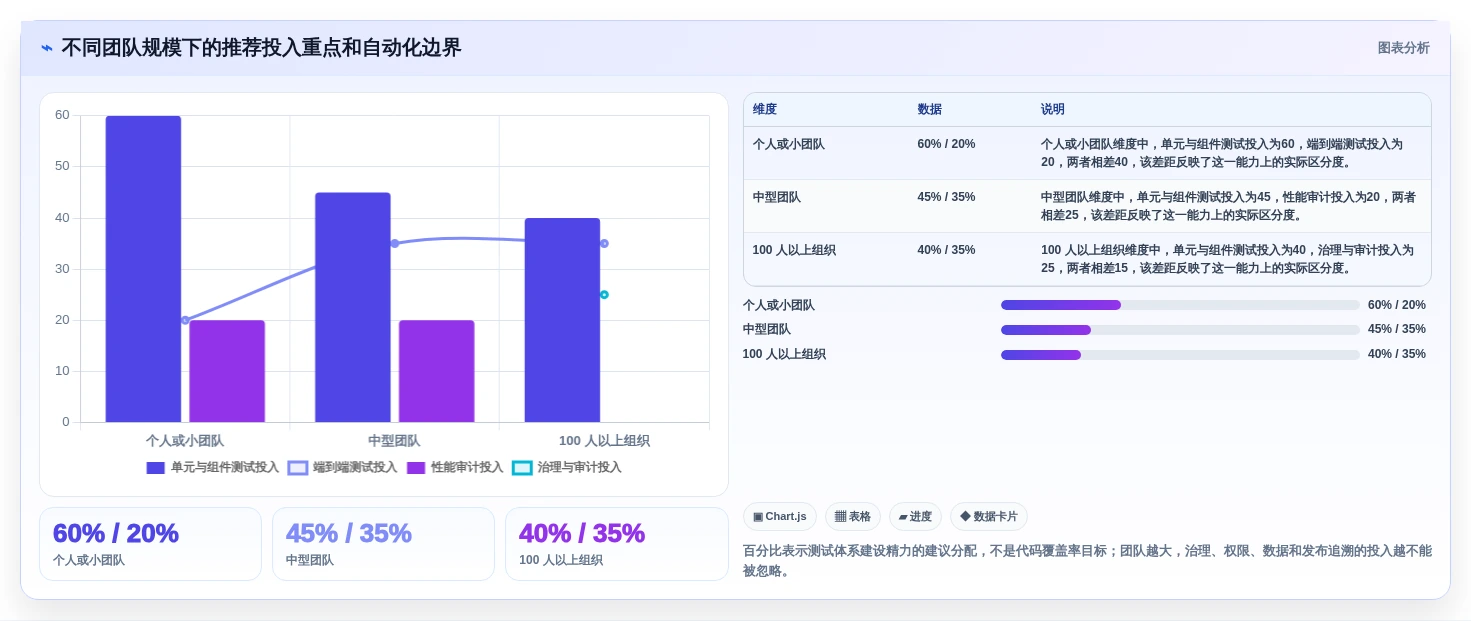Click the 个人或小团队 x-axis label
The image size is (1471, 621).
[x=185, y=441]
